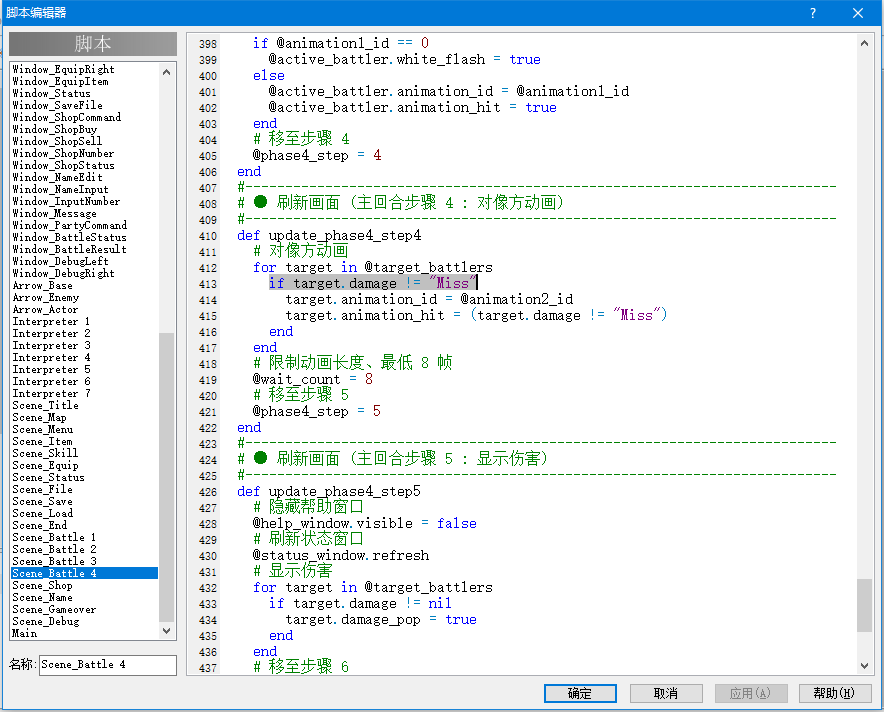
Task: Click the code editor scrollbar thumb
Action: pyautogui.click(x=864, y=605)
